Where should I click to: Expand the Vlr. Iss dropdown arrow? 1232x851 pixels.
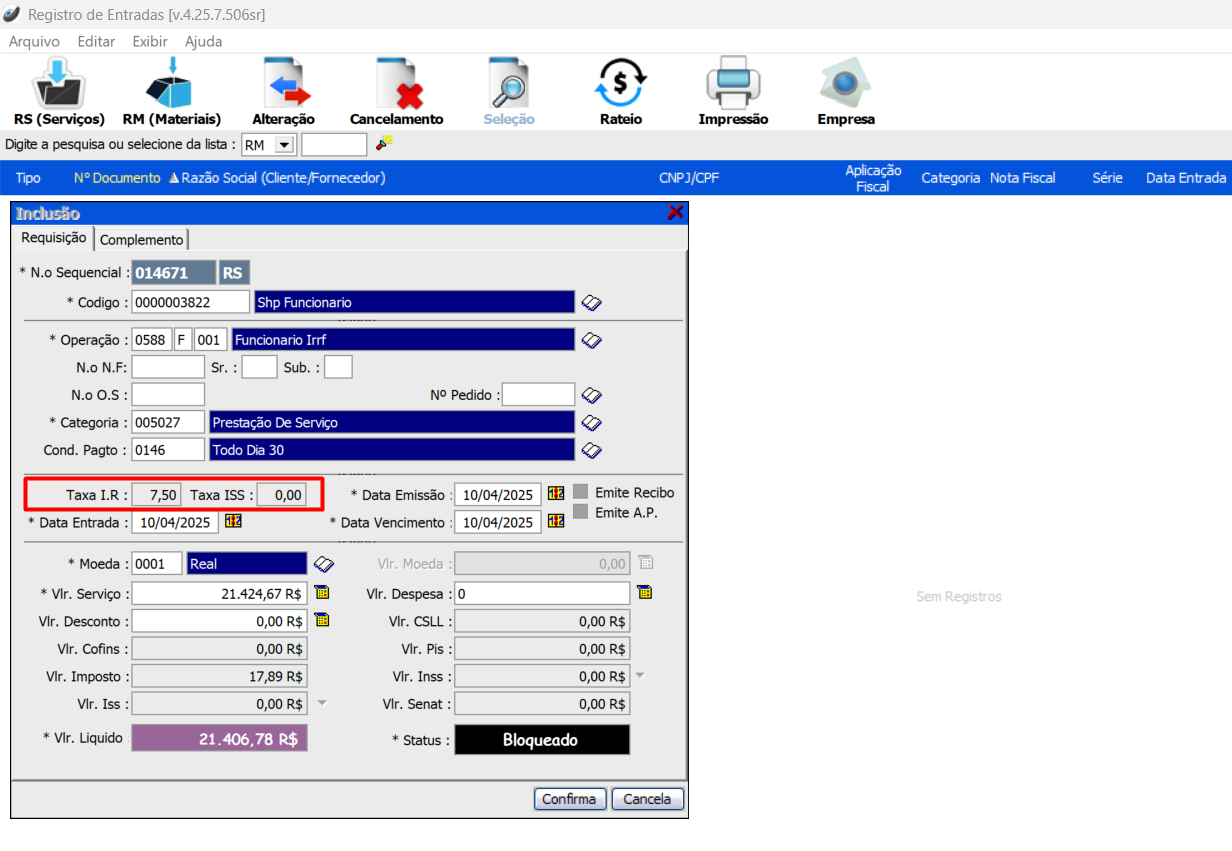[322, 703]
